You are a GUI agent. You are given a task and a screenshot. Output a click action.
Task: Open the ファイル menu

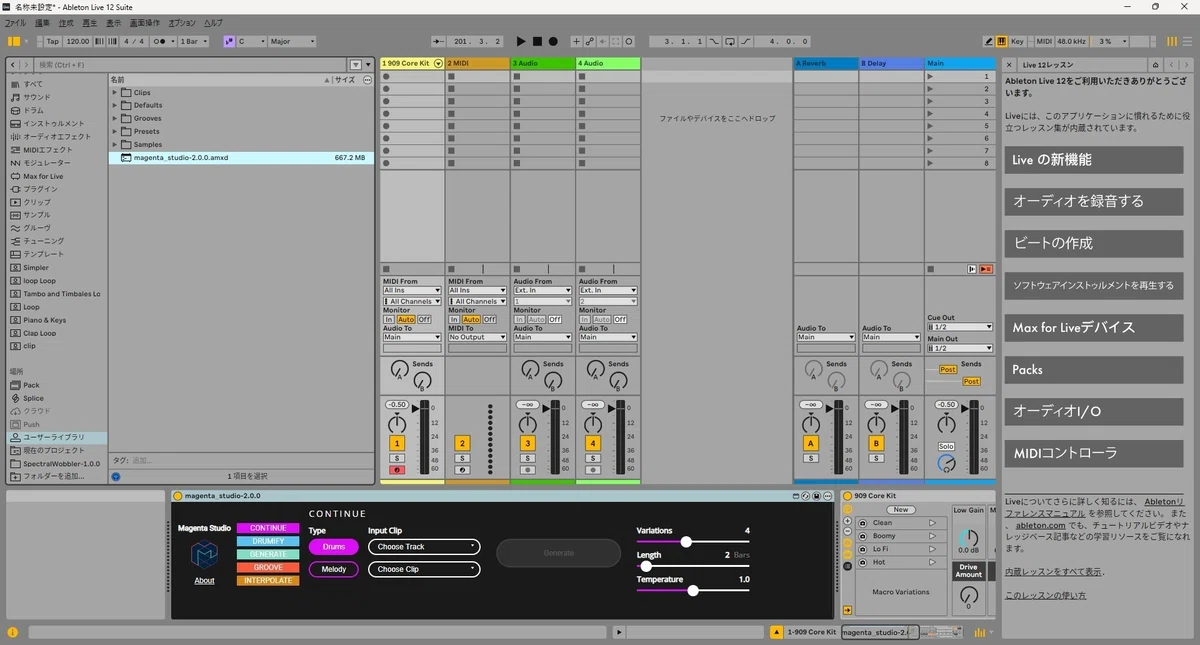pos(15,22)
